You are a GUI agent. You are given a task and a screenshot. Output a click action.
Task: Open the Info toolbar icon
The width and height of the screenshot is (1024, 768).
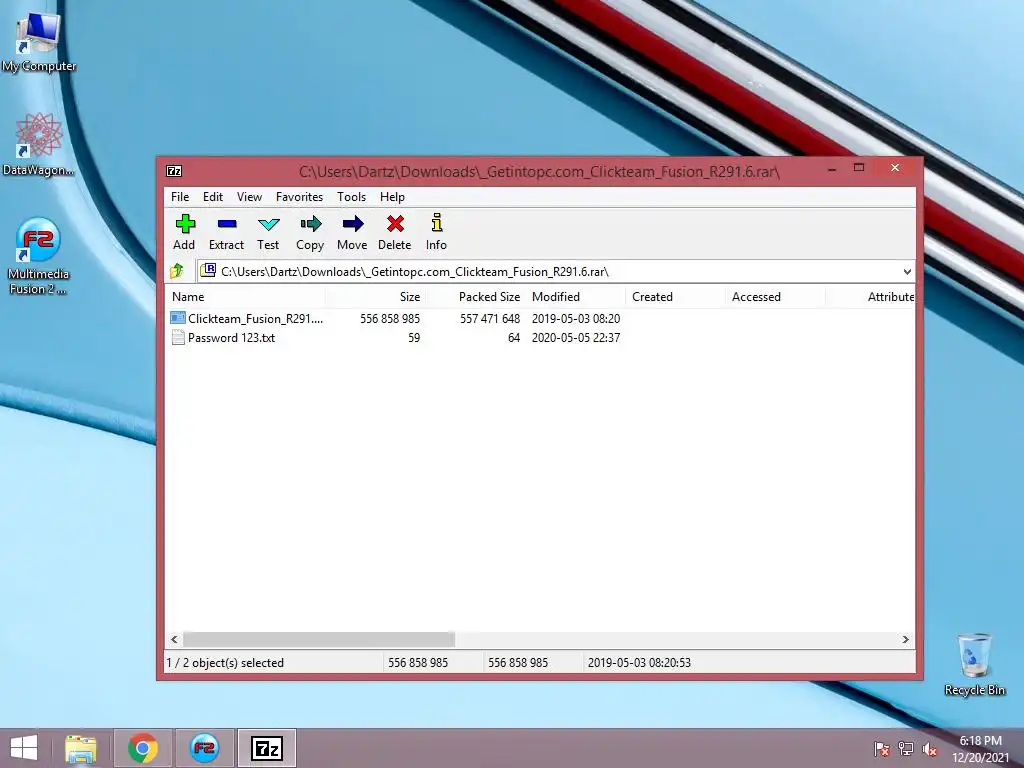click(x=436, y=223)
